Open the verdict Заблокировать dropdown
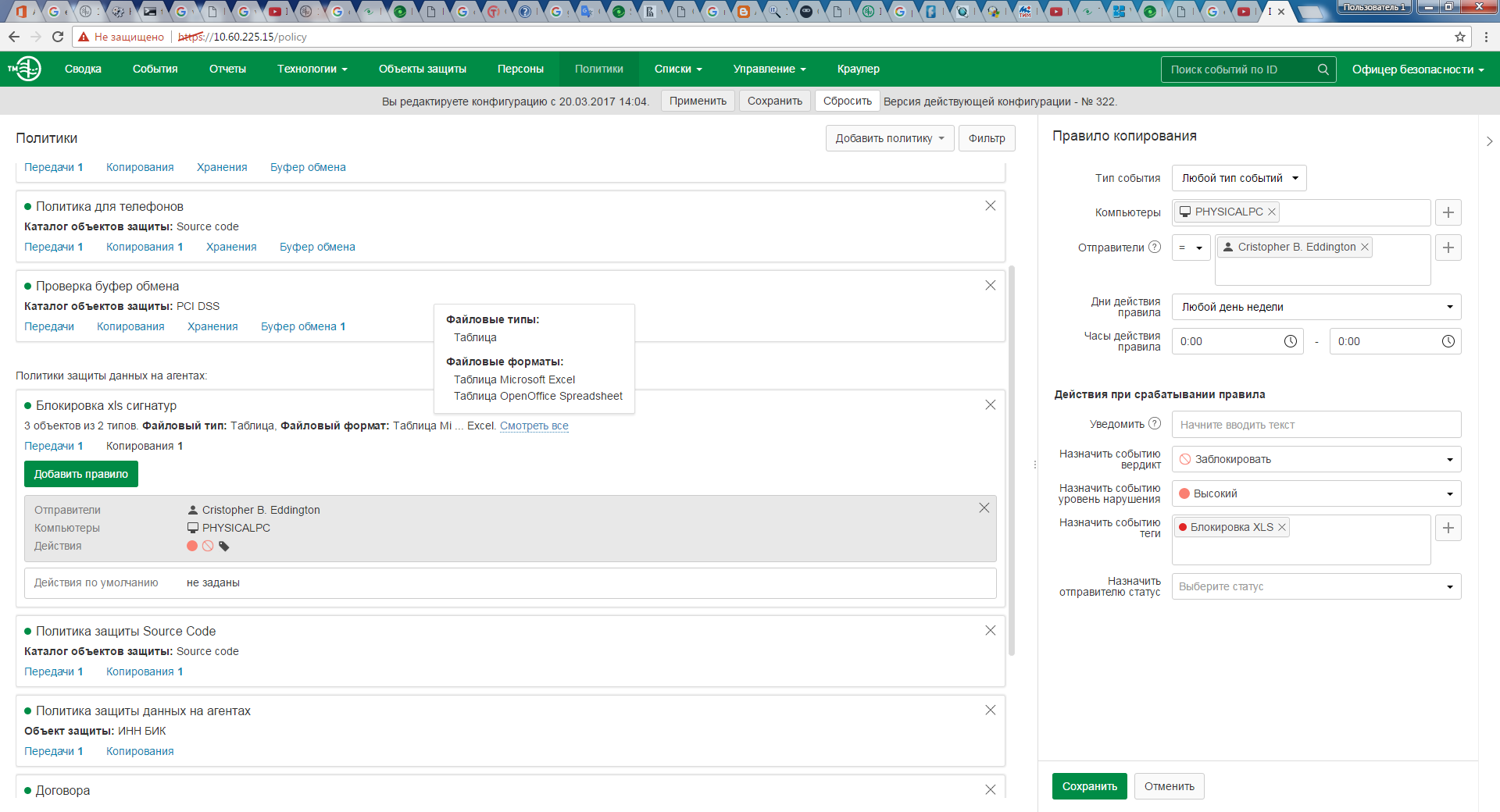Viewport: 1500px width, 812px height. click(1316, 459)
